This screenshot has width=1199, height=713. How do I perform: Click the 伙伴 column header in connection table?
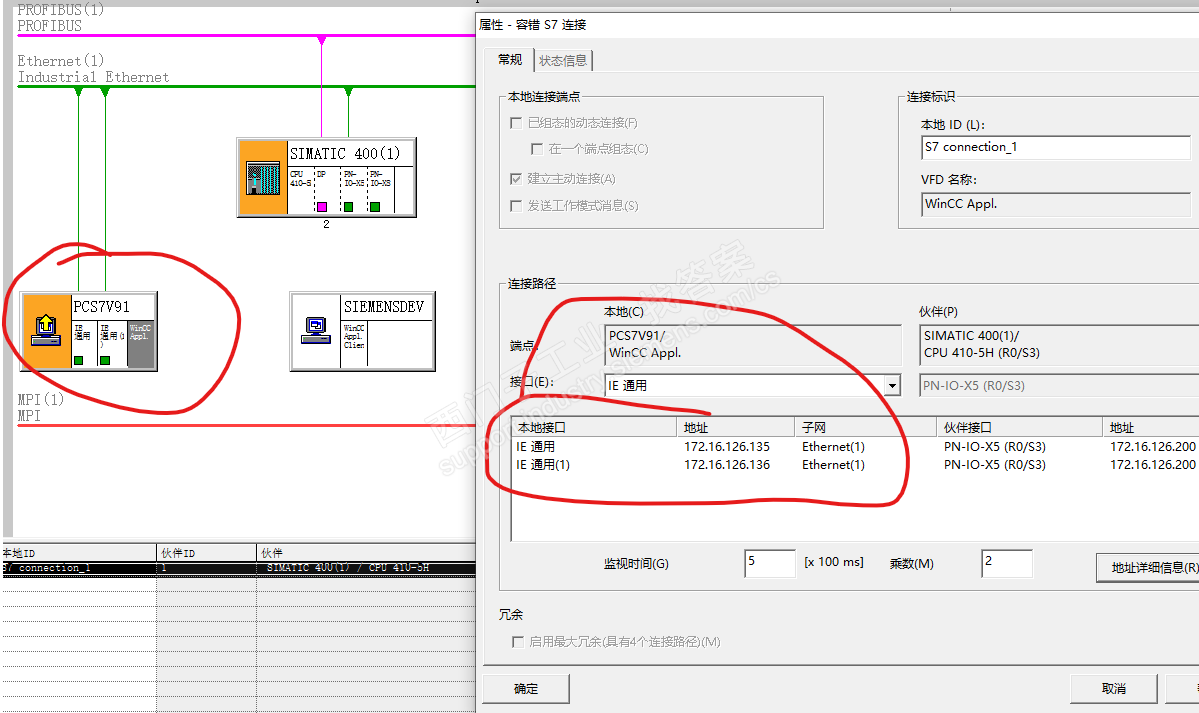[x=366, y=552]
